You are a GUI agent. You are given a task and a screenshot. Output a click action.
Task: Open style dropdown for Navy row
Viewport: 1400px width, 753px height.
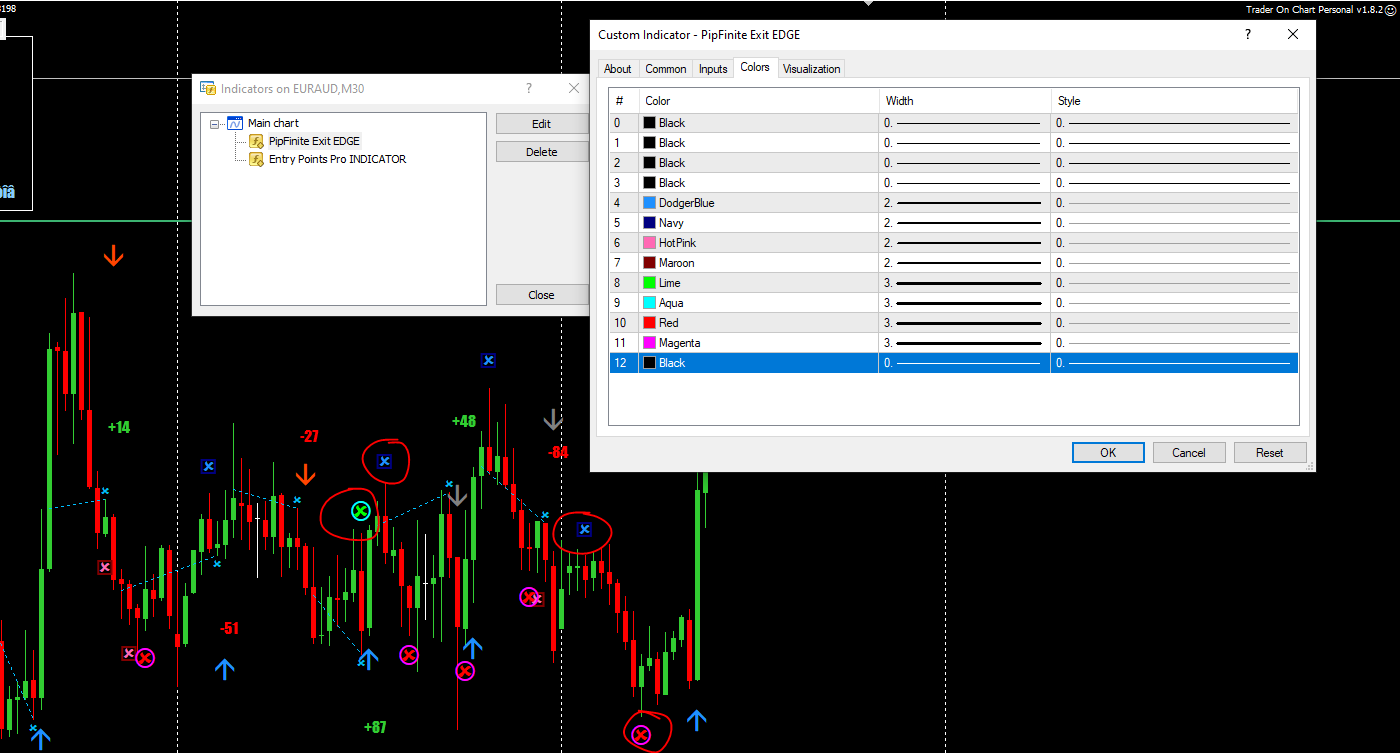[x=1175, y=223]
